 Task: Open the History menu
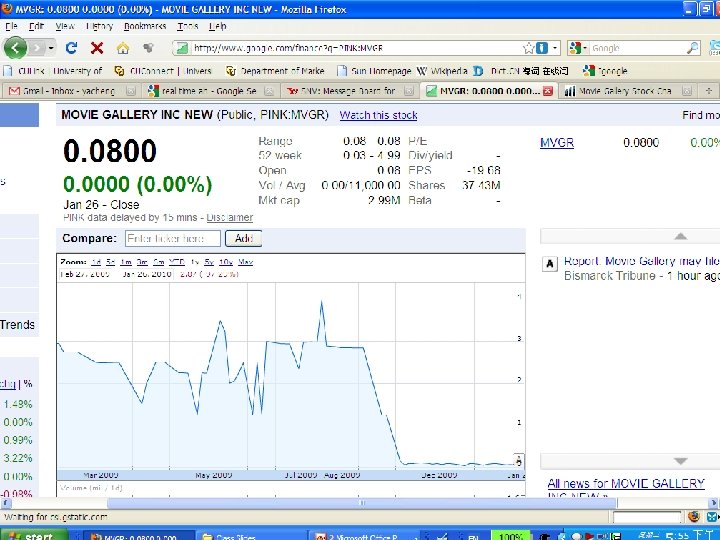[x=99, y=26]
